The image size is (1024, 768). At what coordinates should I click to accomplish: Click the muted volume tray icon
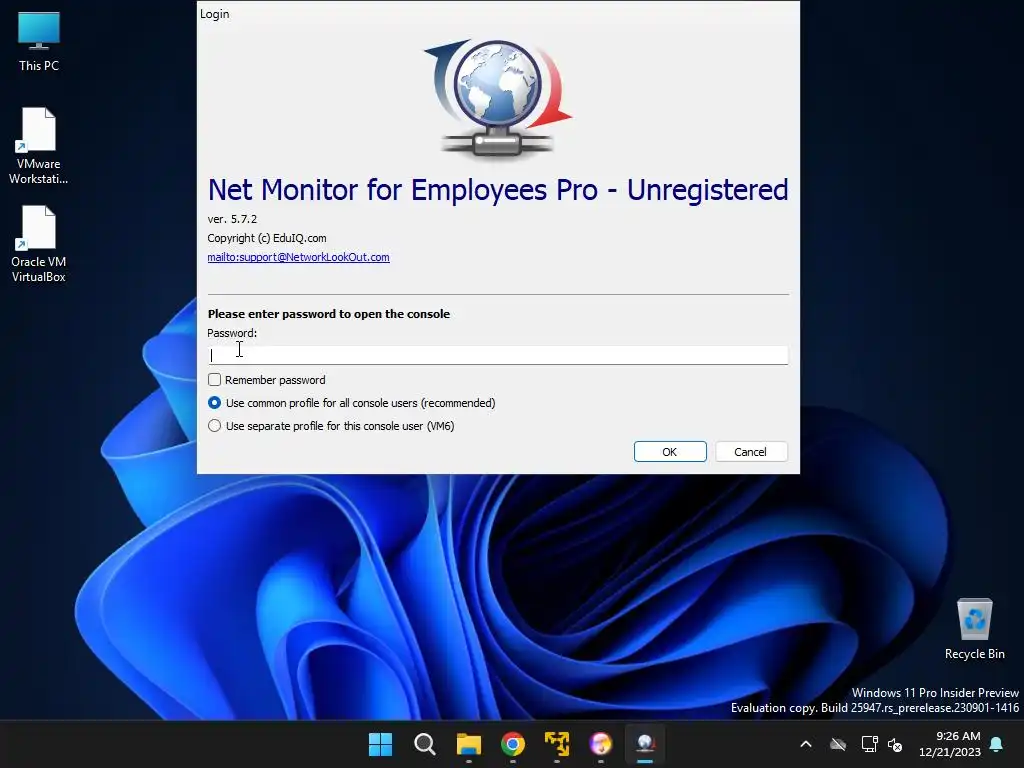tap(895, 744)
